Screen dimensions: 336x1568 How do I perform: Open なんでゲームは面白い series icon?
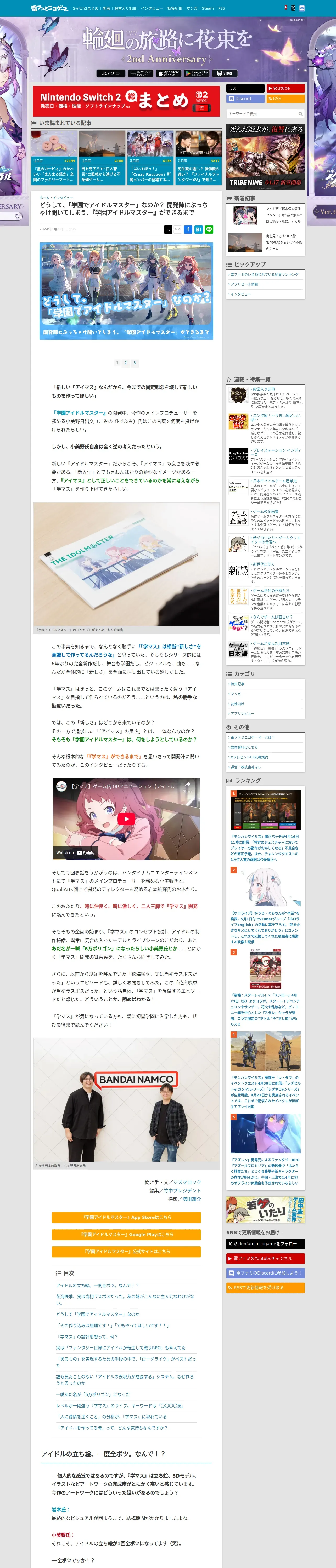pos(238,623)
